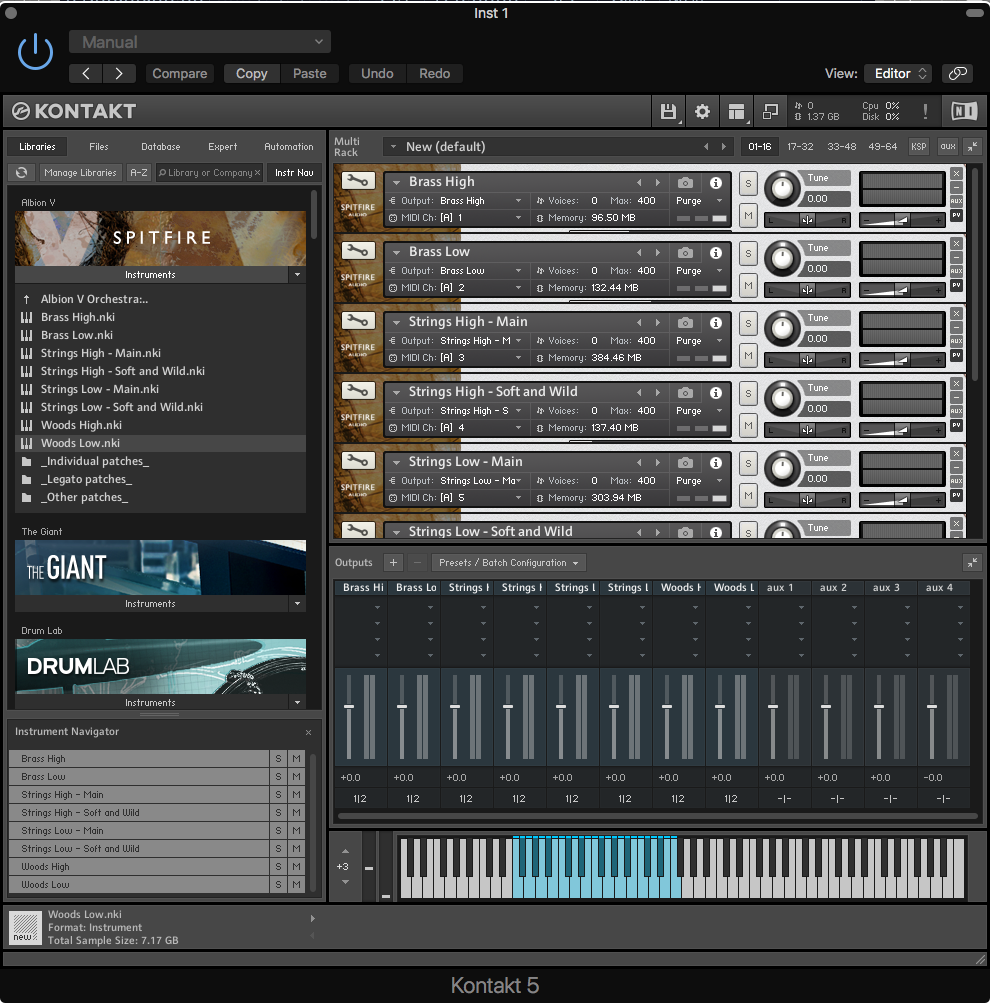
Task: Toggle the KSP multi script button
Action: (918, 146)
